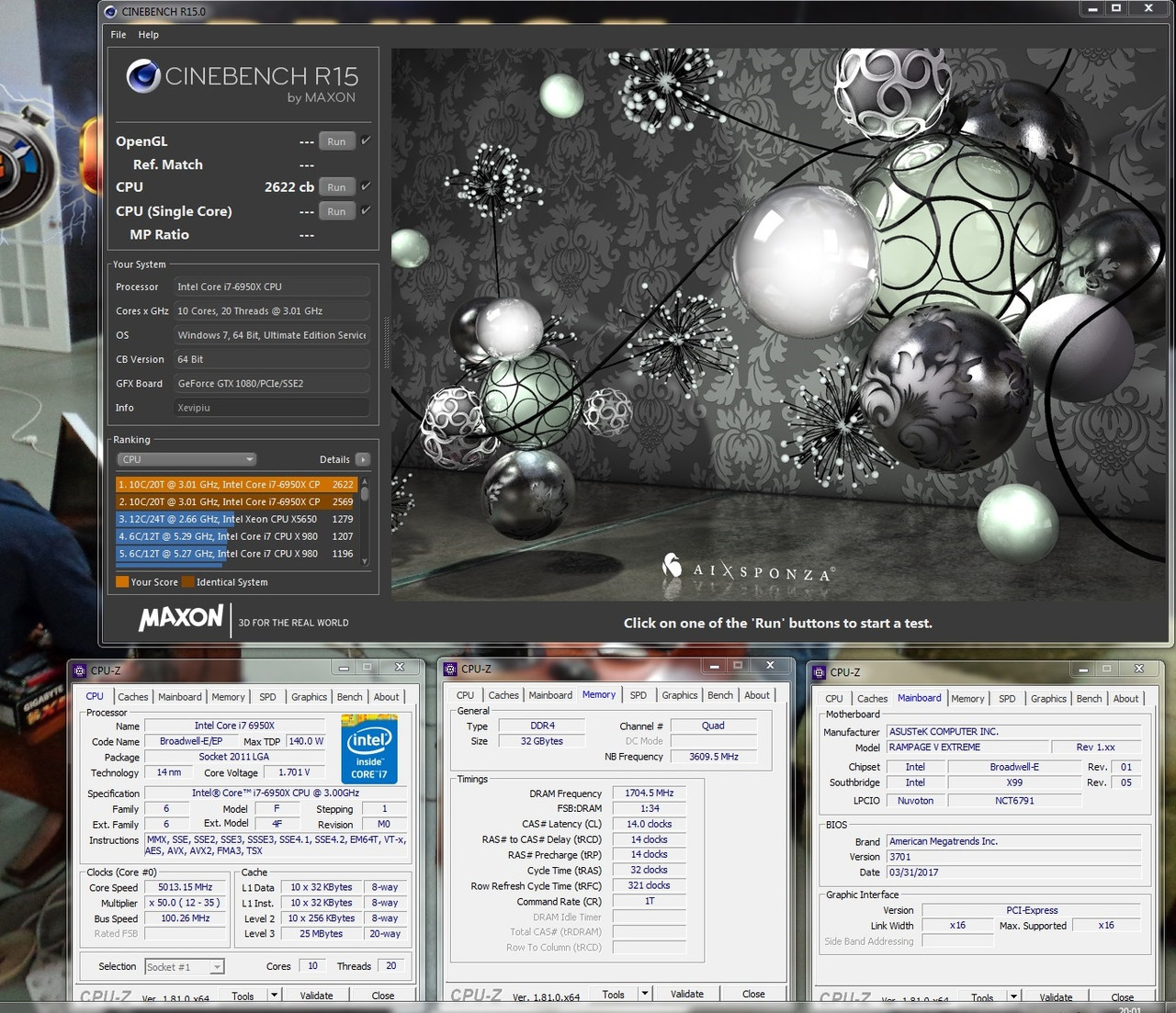Click the brown Identical System legend swatch

187,581
